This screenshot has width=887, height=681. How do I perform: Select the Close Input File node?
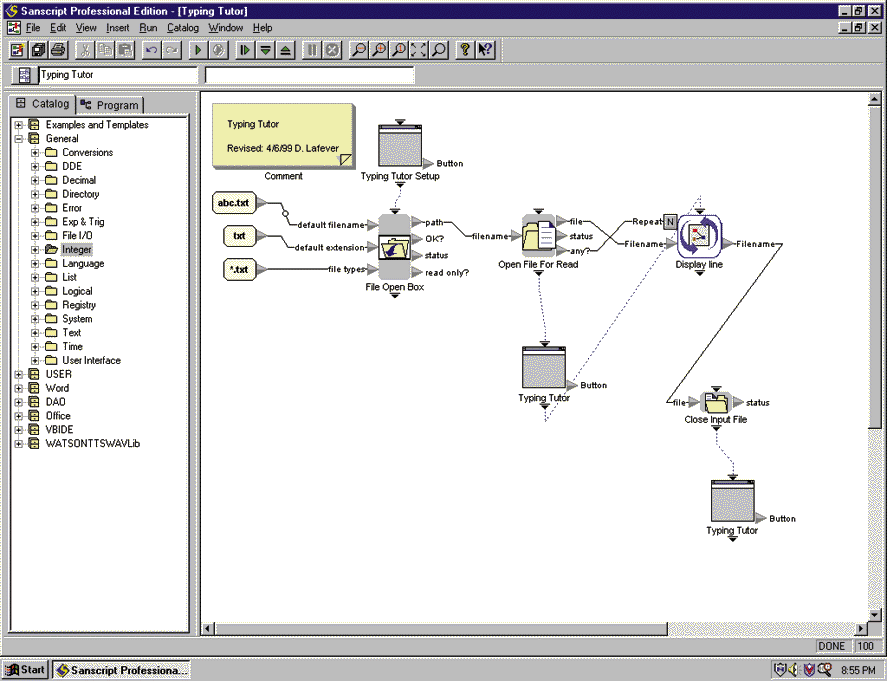click(x=715, y=402)
